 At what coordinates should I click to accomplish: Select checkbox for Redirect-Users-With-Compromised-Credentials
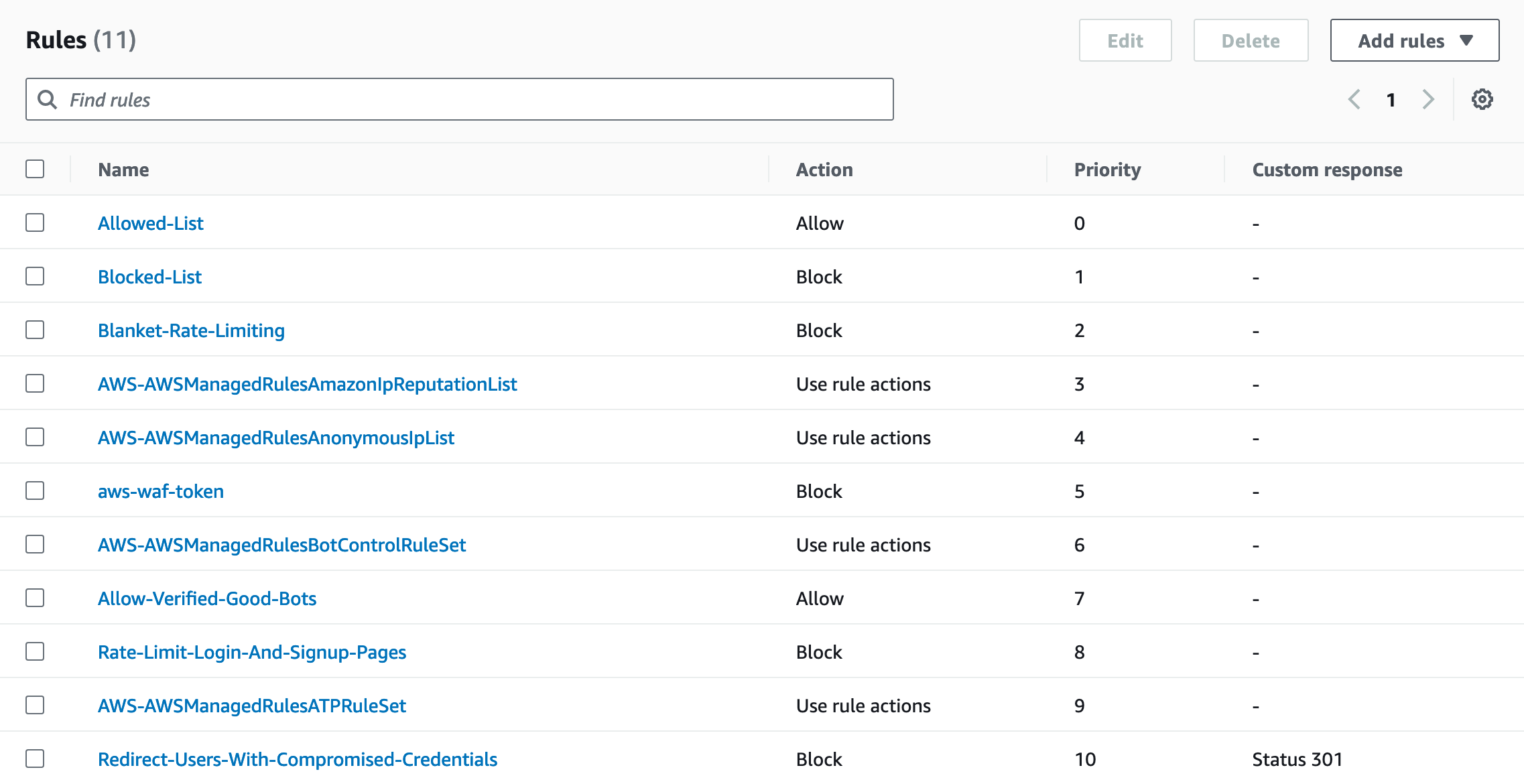tap(35, 759)
